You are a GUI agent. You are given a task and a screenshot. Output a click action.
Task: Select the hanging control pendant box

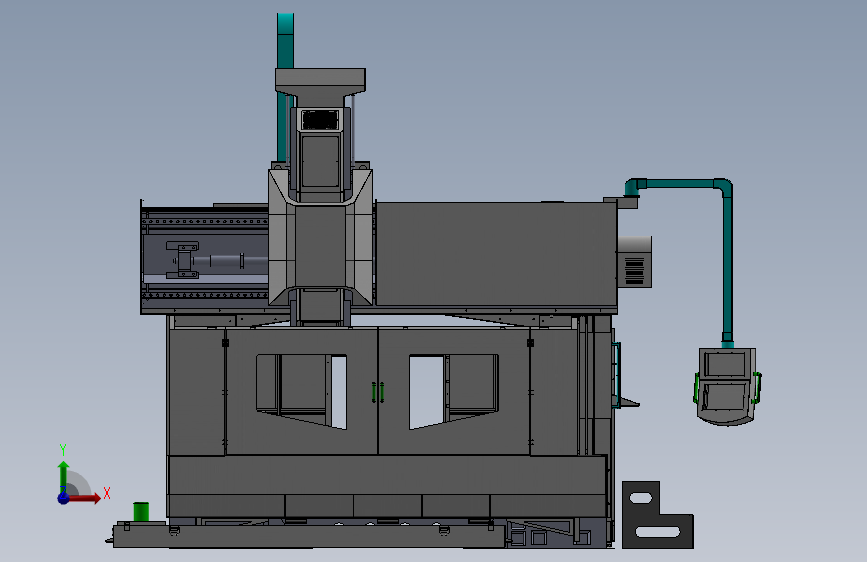[727, 386]
